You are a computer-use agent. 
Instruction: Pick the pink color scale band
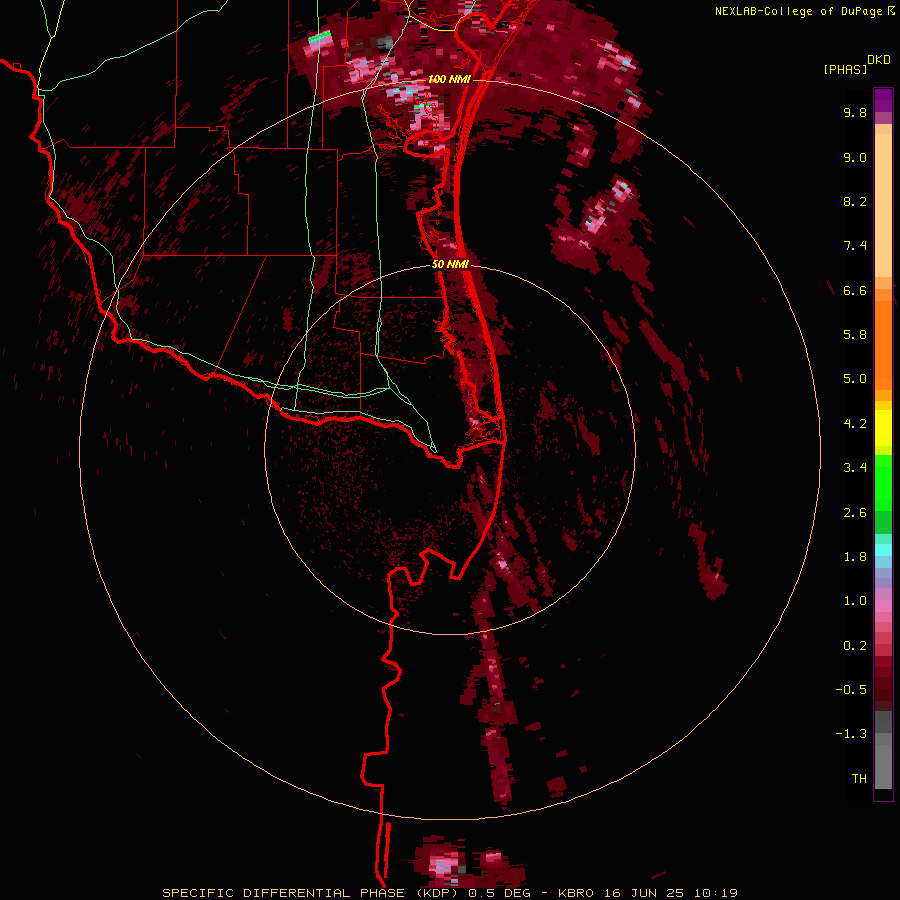[x=883, y=606]
